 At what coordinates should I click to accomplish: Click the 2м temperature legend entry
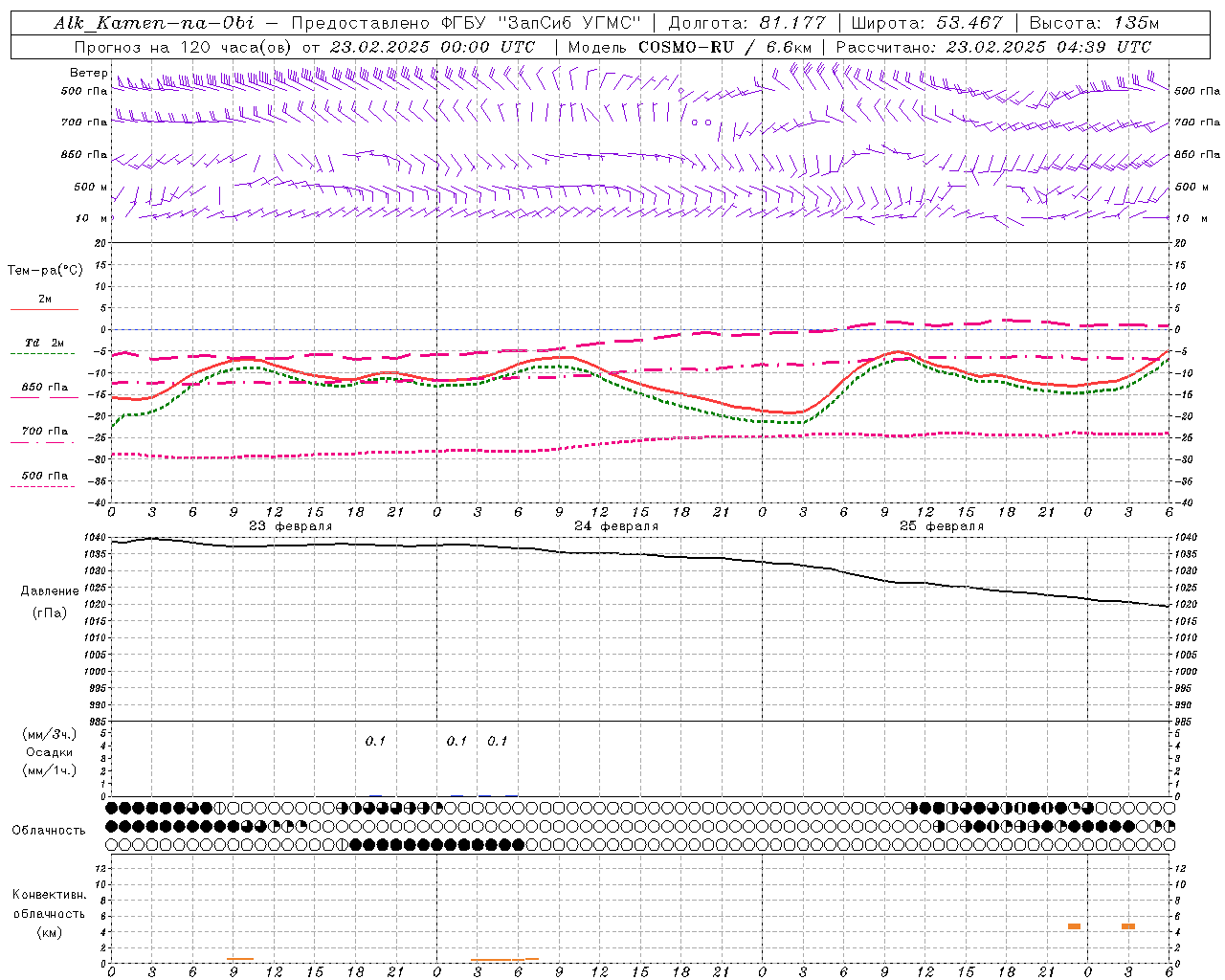[x=45, y=300]
